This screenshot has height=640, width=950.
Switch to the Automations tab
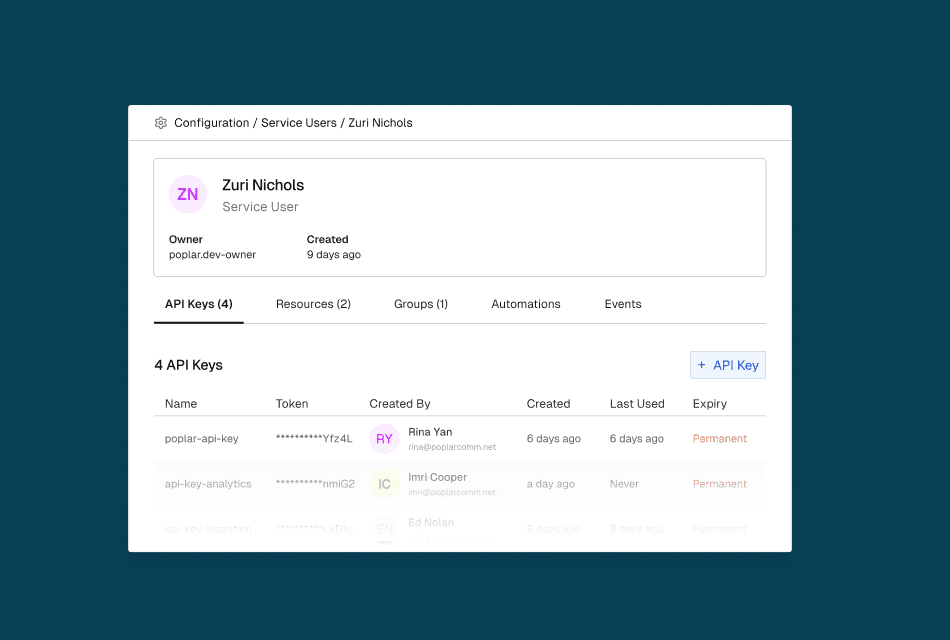pyautogui.click(x=526, y=304)
